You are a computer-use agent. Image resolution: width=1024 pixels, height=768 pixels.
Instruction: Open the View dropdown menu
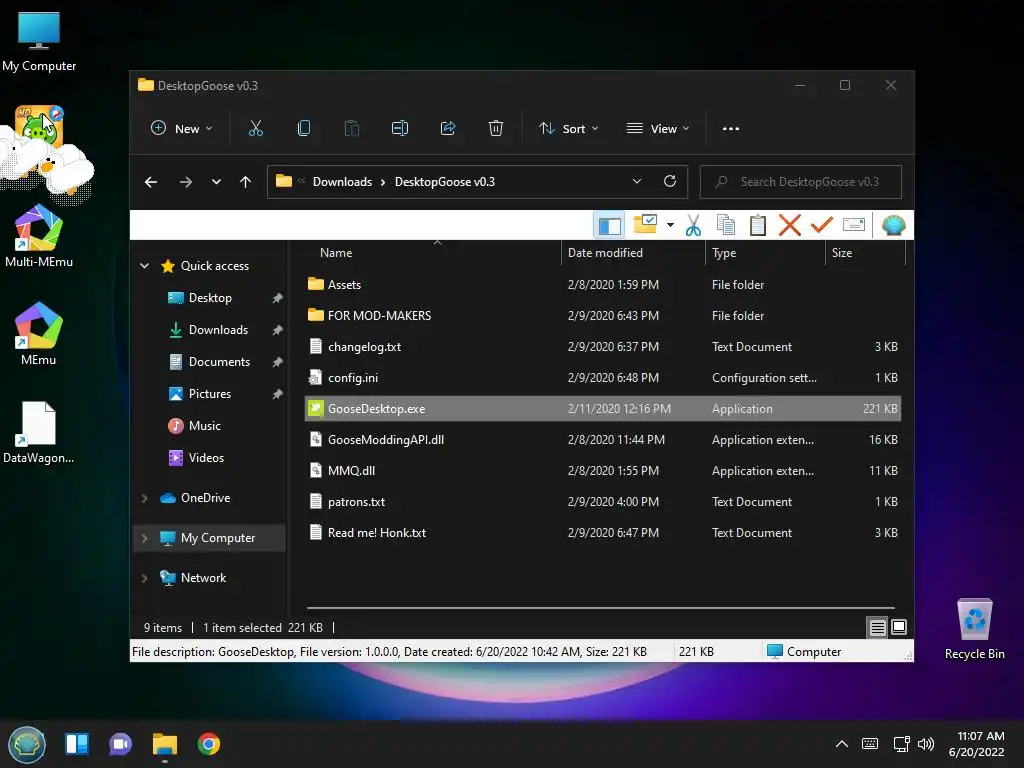click(x=658, y=129)
